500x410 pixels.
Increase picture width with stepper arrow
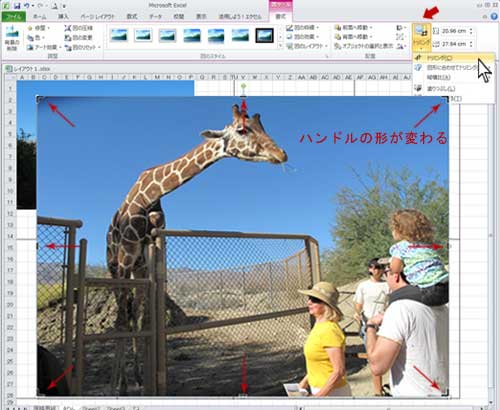click(471, 42)
